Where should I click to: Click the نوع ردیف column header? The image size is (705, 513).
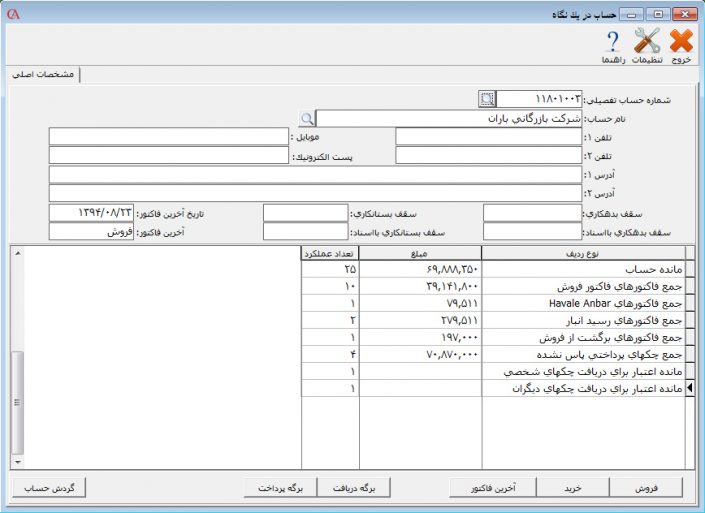[581, 253]
